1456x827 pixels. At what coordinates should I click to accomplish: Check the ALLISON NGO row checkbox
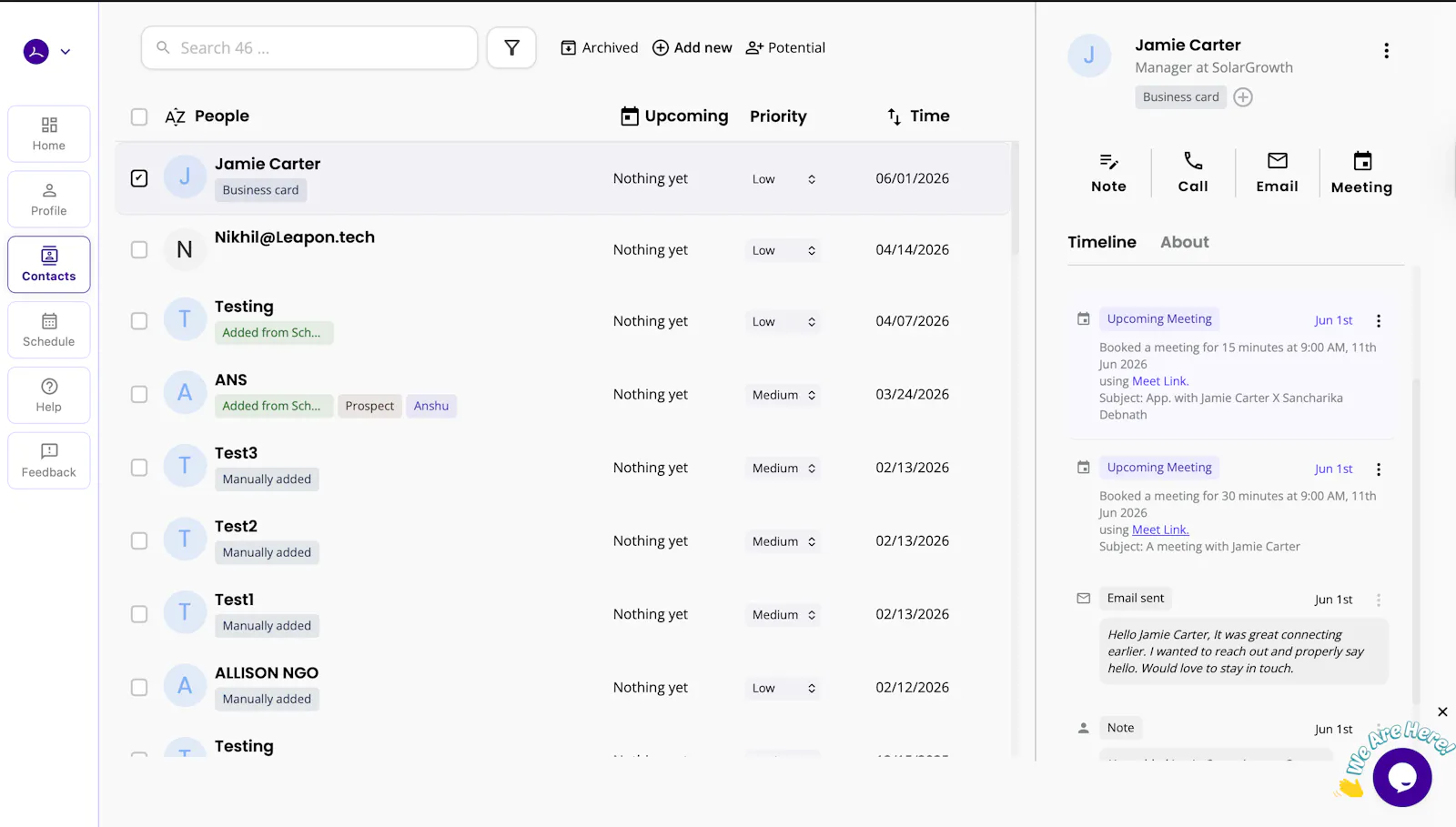click(x=139, y=688)
